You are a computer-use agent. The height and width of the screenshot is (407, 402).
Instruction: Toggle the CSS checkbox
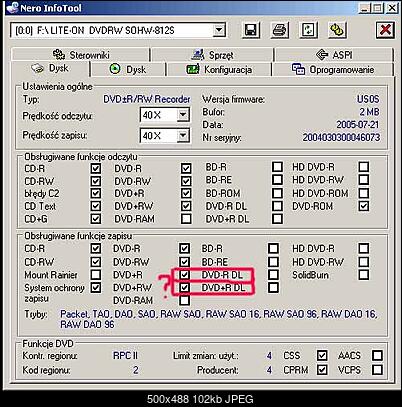pyautogui.click(x=322, y=355)
